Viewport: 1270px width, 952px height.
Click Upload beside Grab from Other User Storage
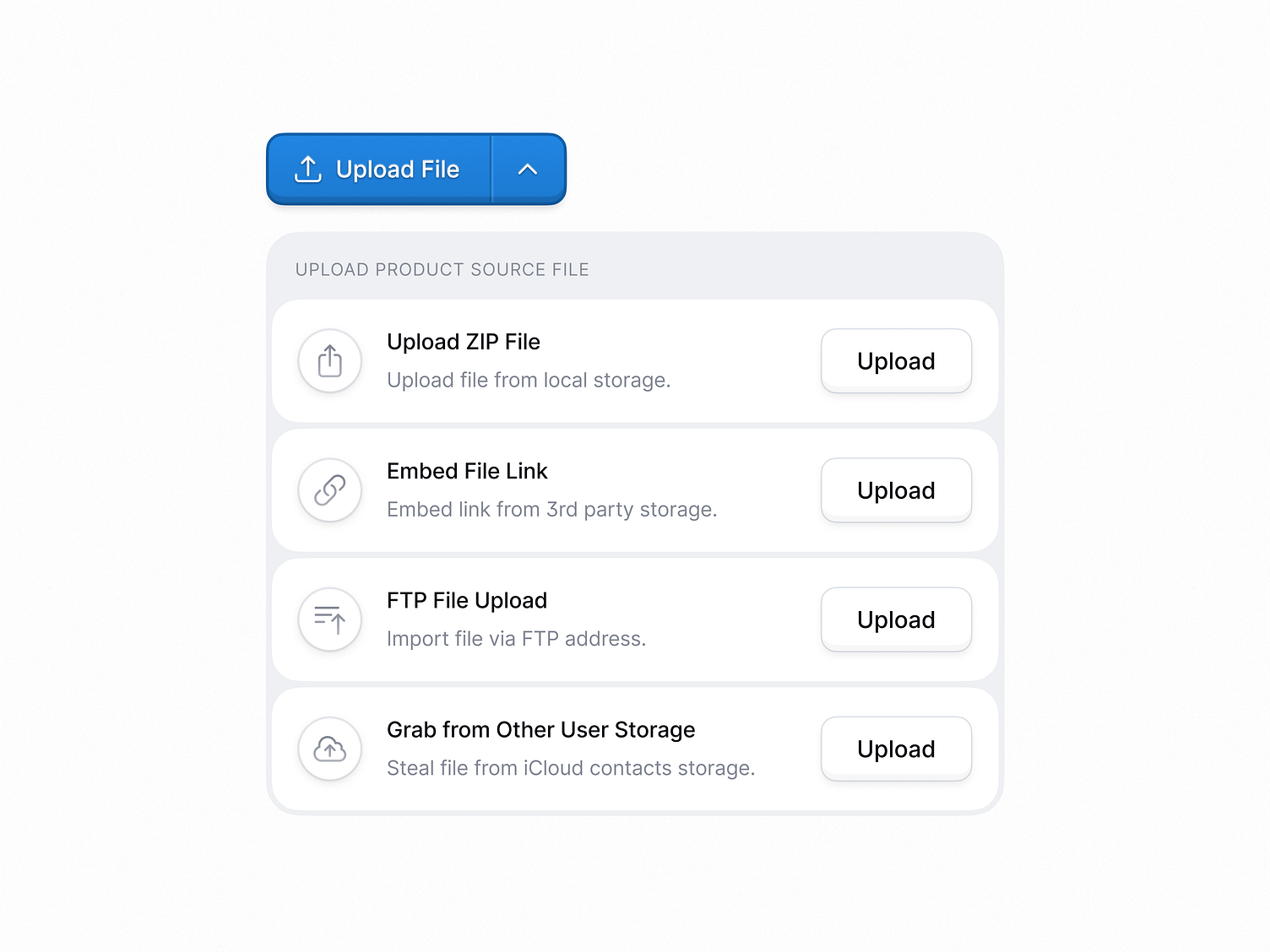895,749
